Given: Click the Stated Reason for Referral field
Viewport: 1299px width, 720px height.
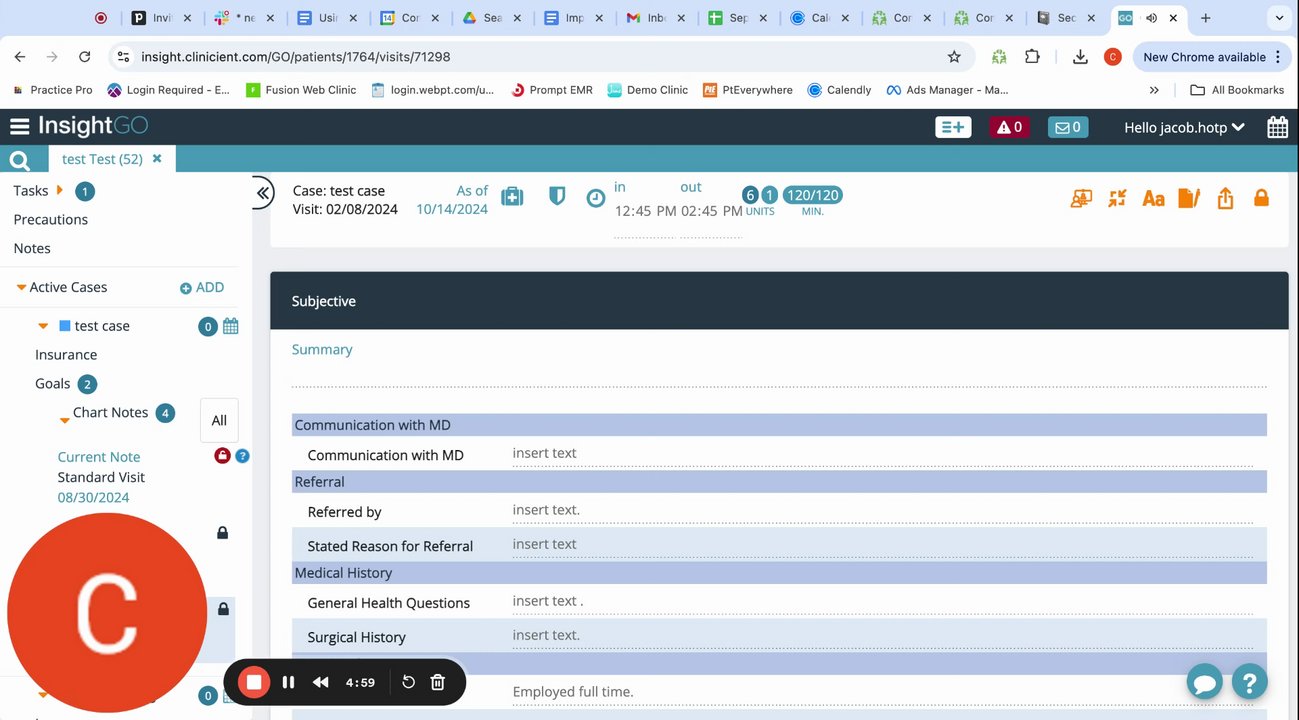Looking at the screenshot, I should 882,545.
